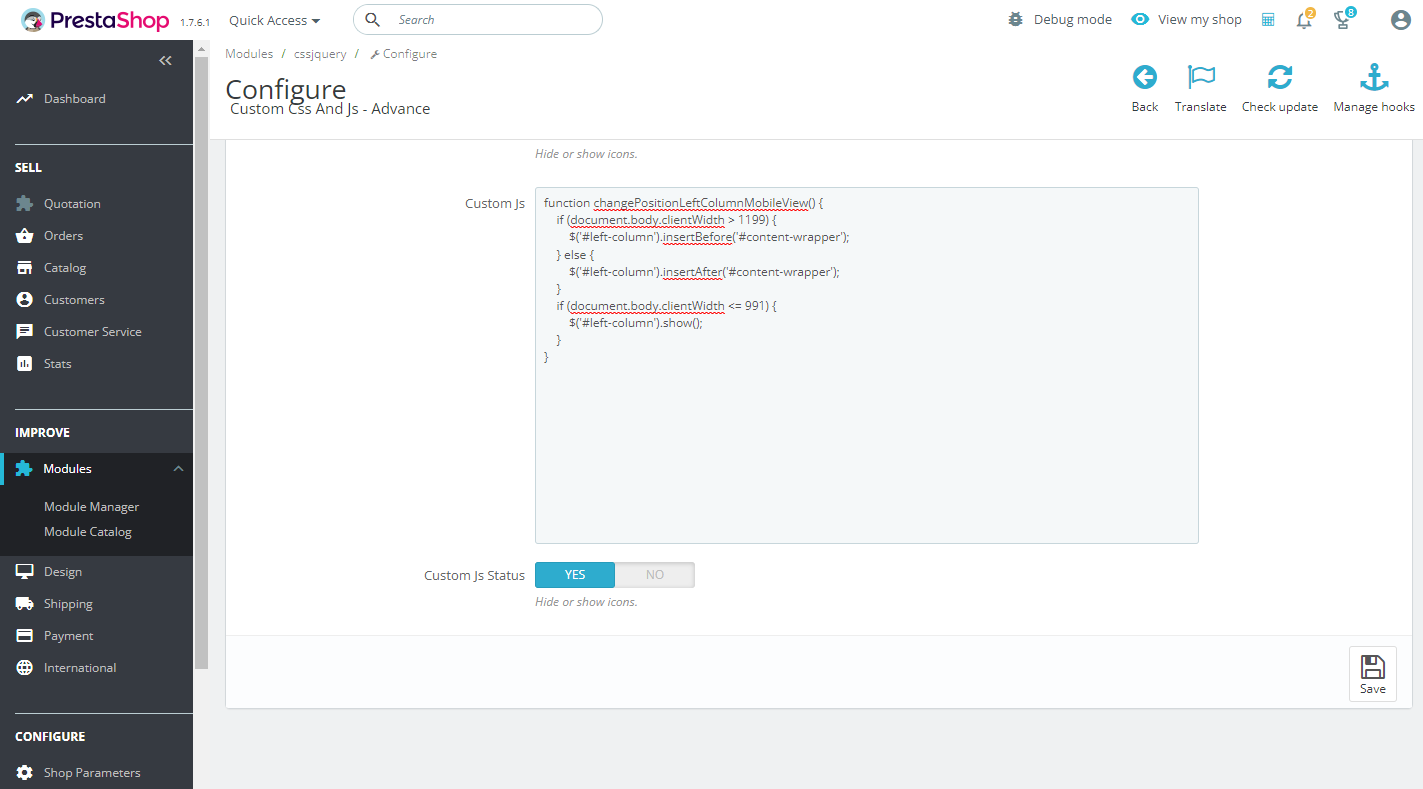Image resolution: width=1423 pixels, height=789 pixels.
Task: Click the Modules breadcrumb link
Action: click(249, 54)
